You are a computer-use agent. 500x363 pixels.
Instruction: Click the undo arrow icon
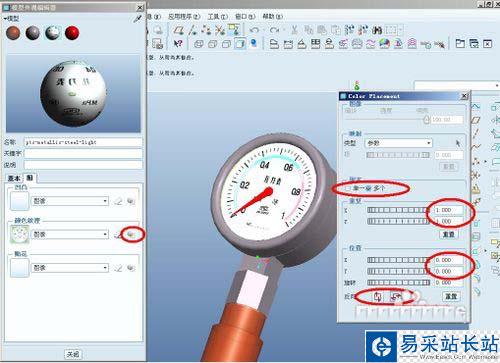(x=254, y=30)
